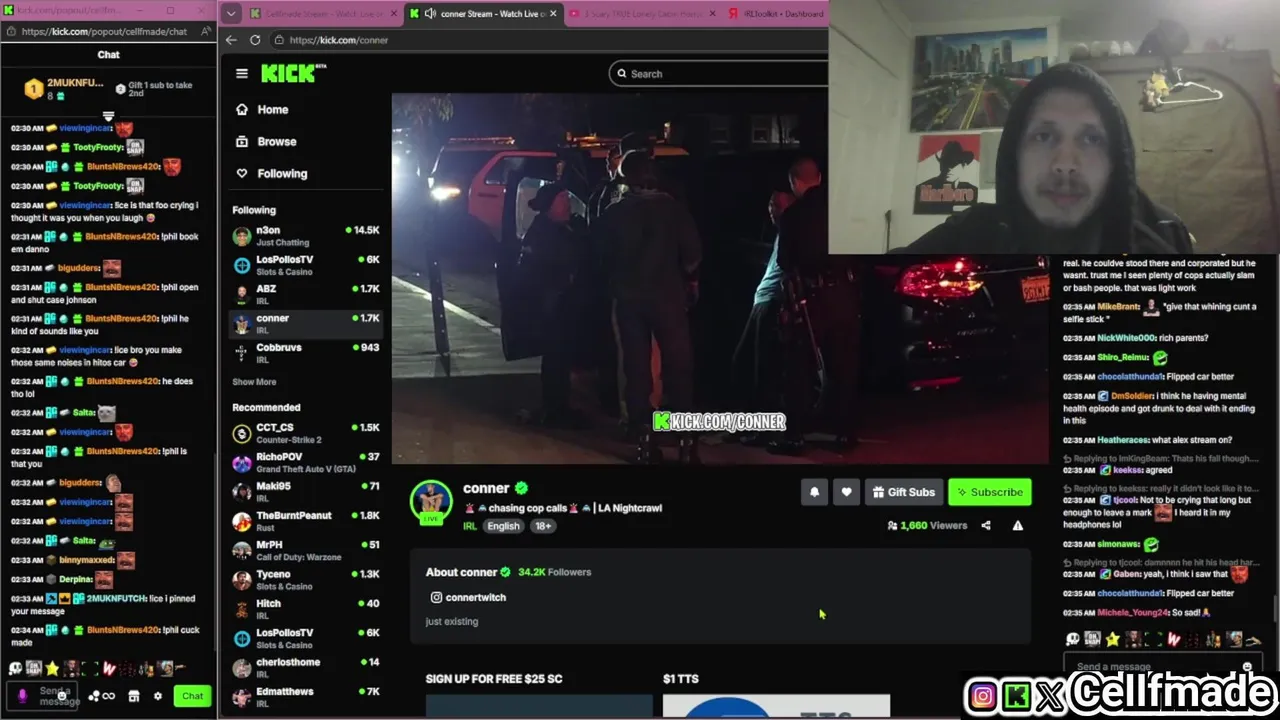Click the kick.com/conner address bar
This screenshot has width=1280, height=720.
pos(550,40)
